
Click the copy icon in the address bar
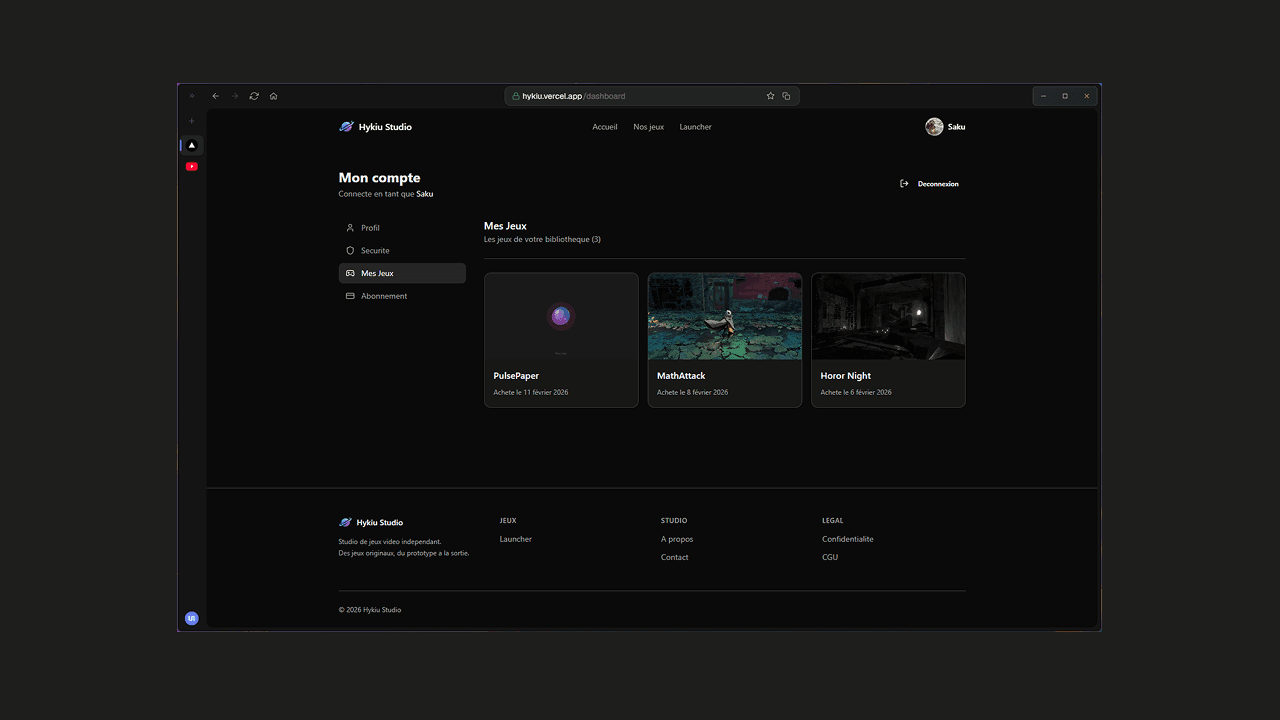coord(786,96)
